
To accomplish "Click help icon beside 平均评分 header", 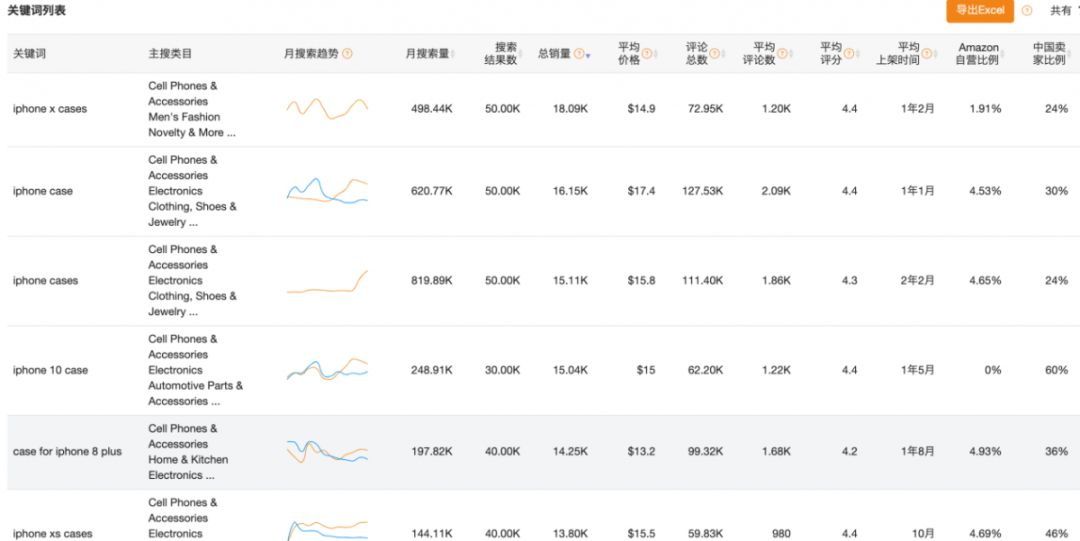I will (x=849, y=54).
